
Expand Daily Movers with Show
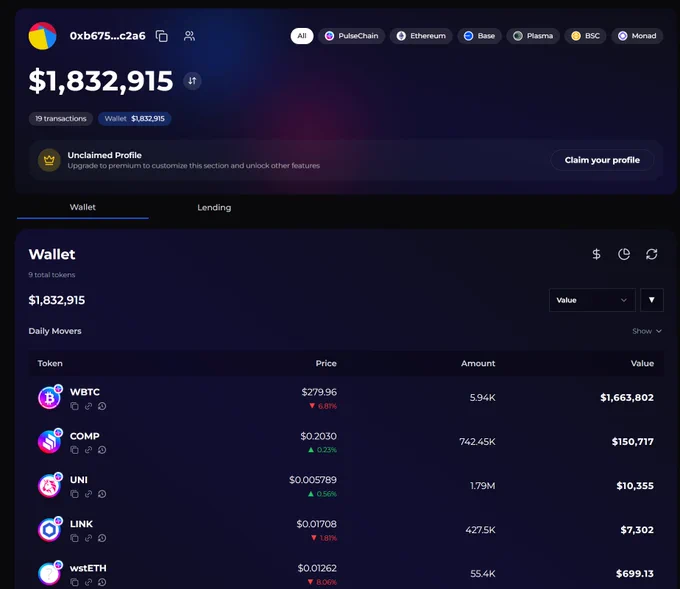647,331
